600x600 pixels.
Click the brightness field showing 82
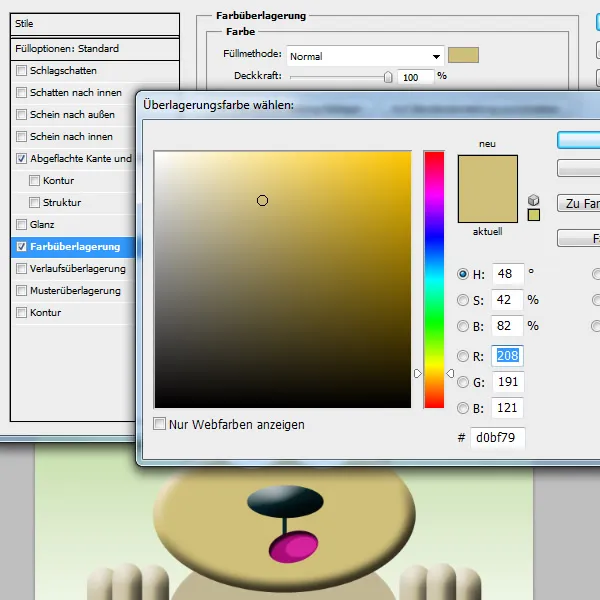point(507,326)
